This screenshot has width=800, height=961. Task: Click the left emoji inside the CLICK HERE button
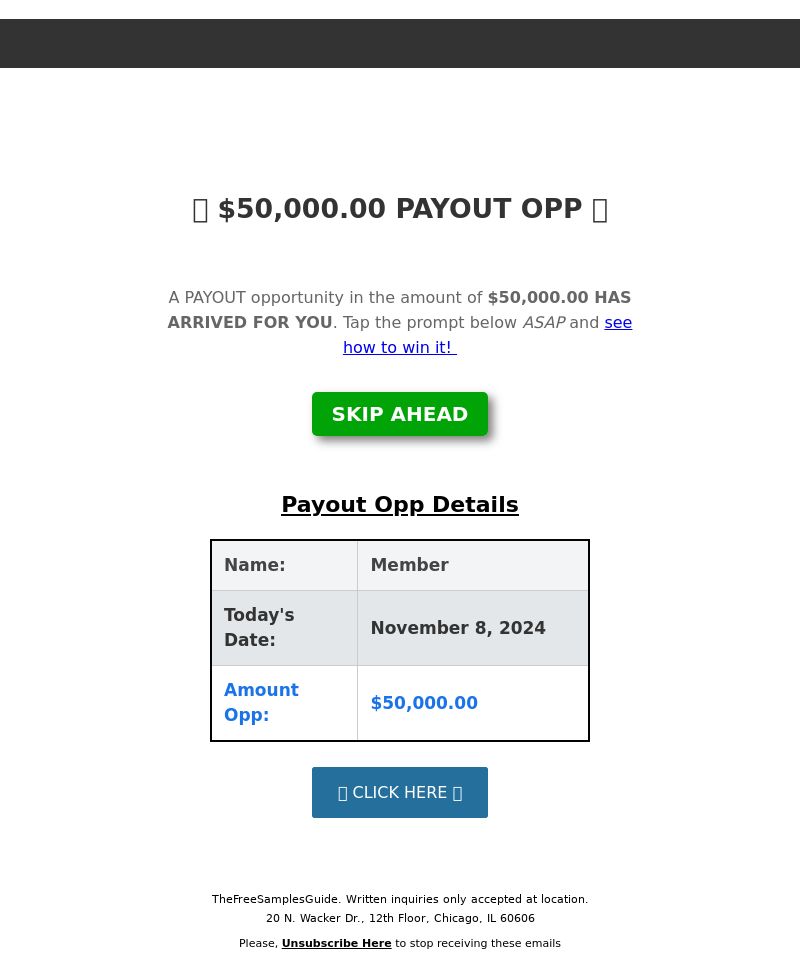click(343, 793)
